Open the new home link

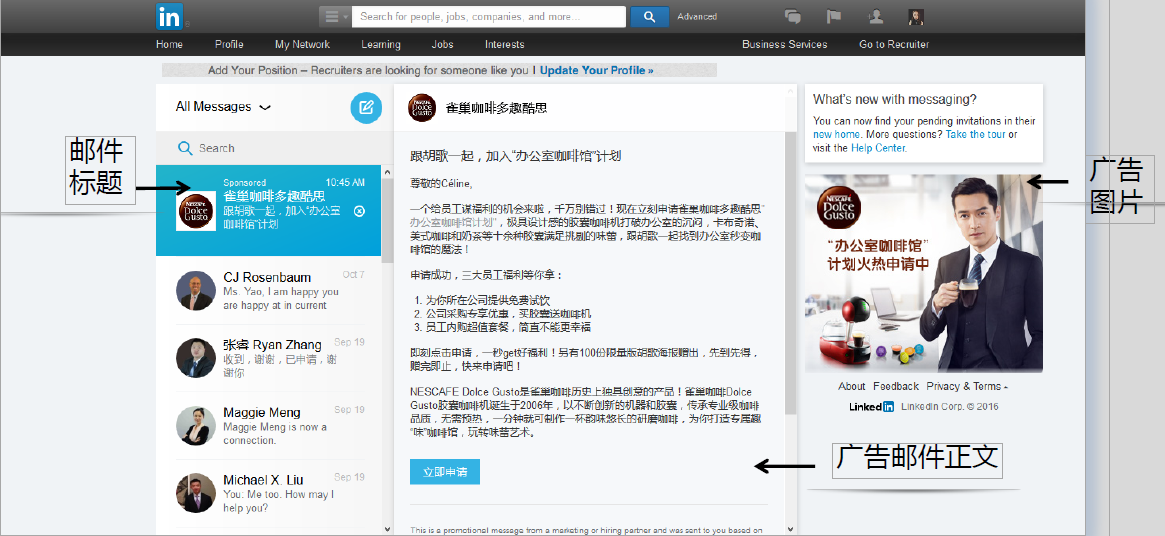pos(837,135)
